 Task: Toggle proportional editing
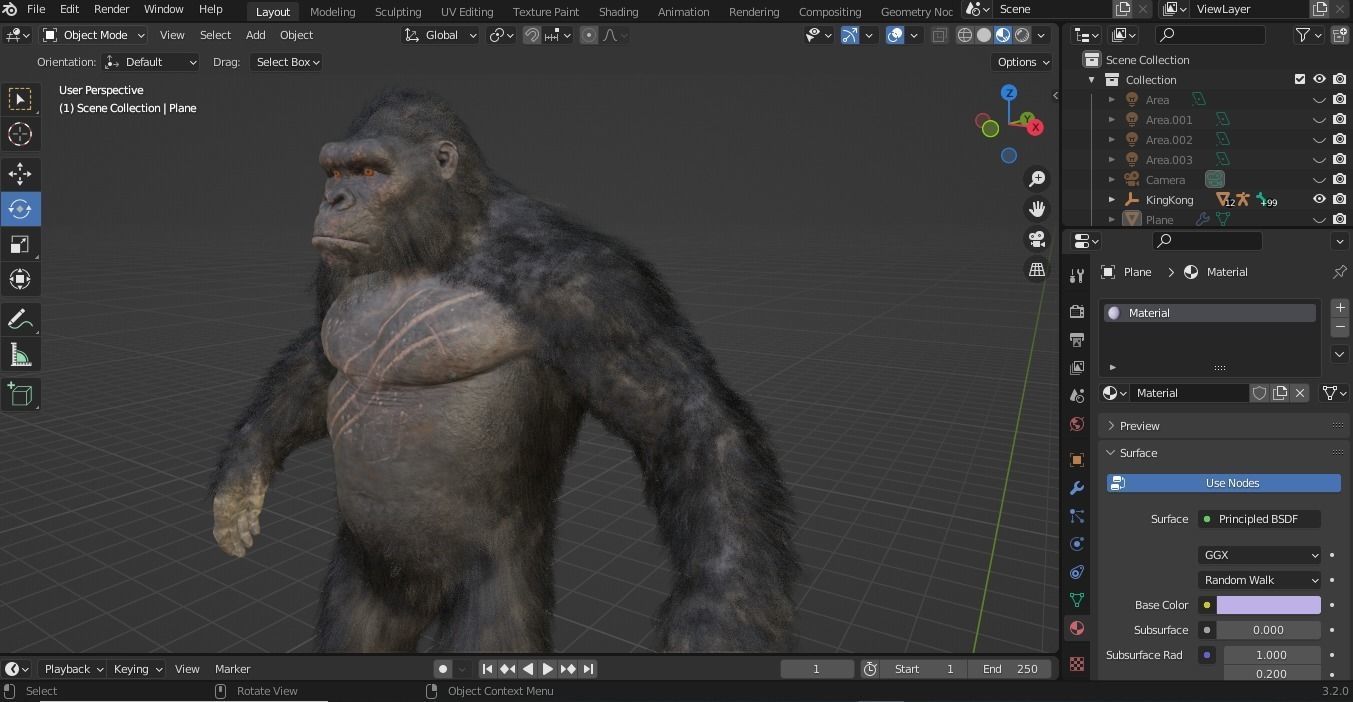[x=589, y=35]
